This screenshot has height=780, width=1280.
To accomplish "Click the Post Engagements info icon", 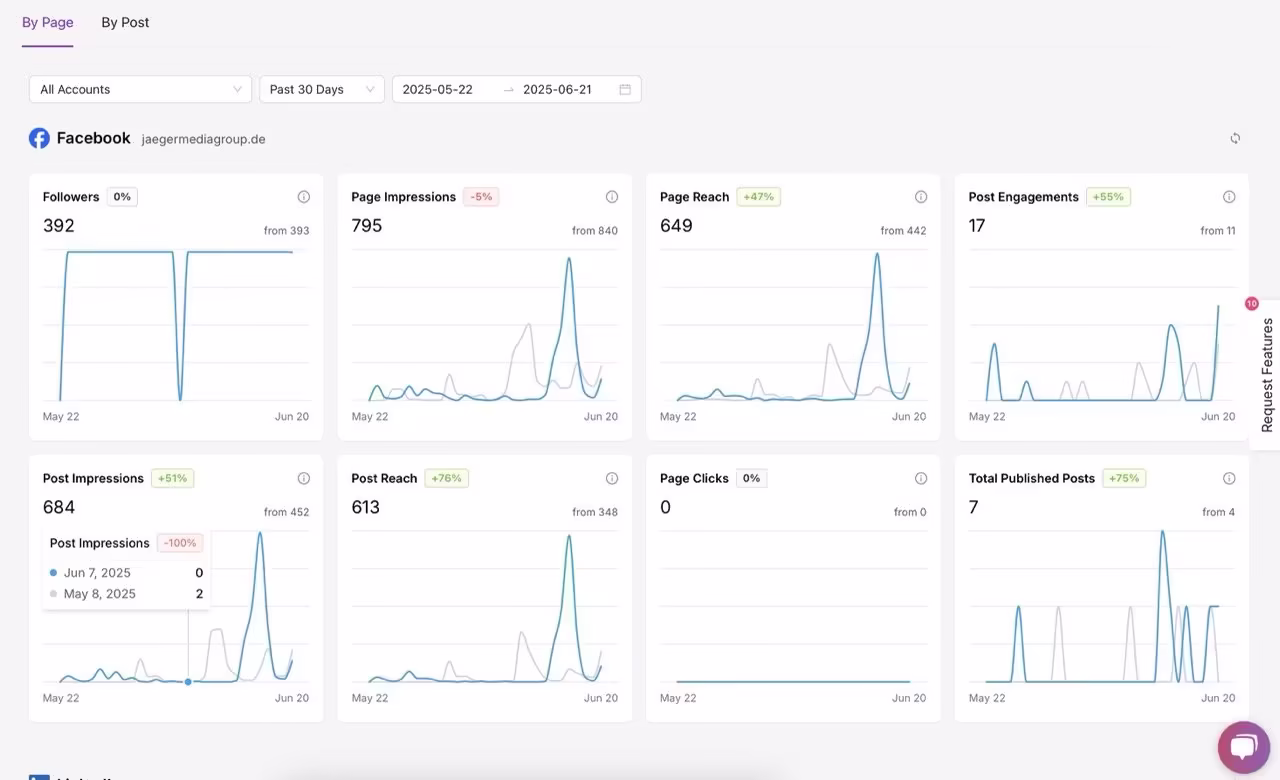I will point(1229,197).
